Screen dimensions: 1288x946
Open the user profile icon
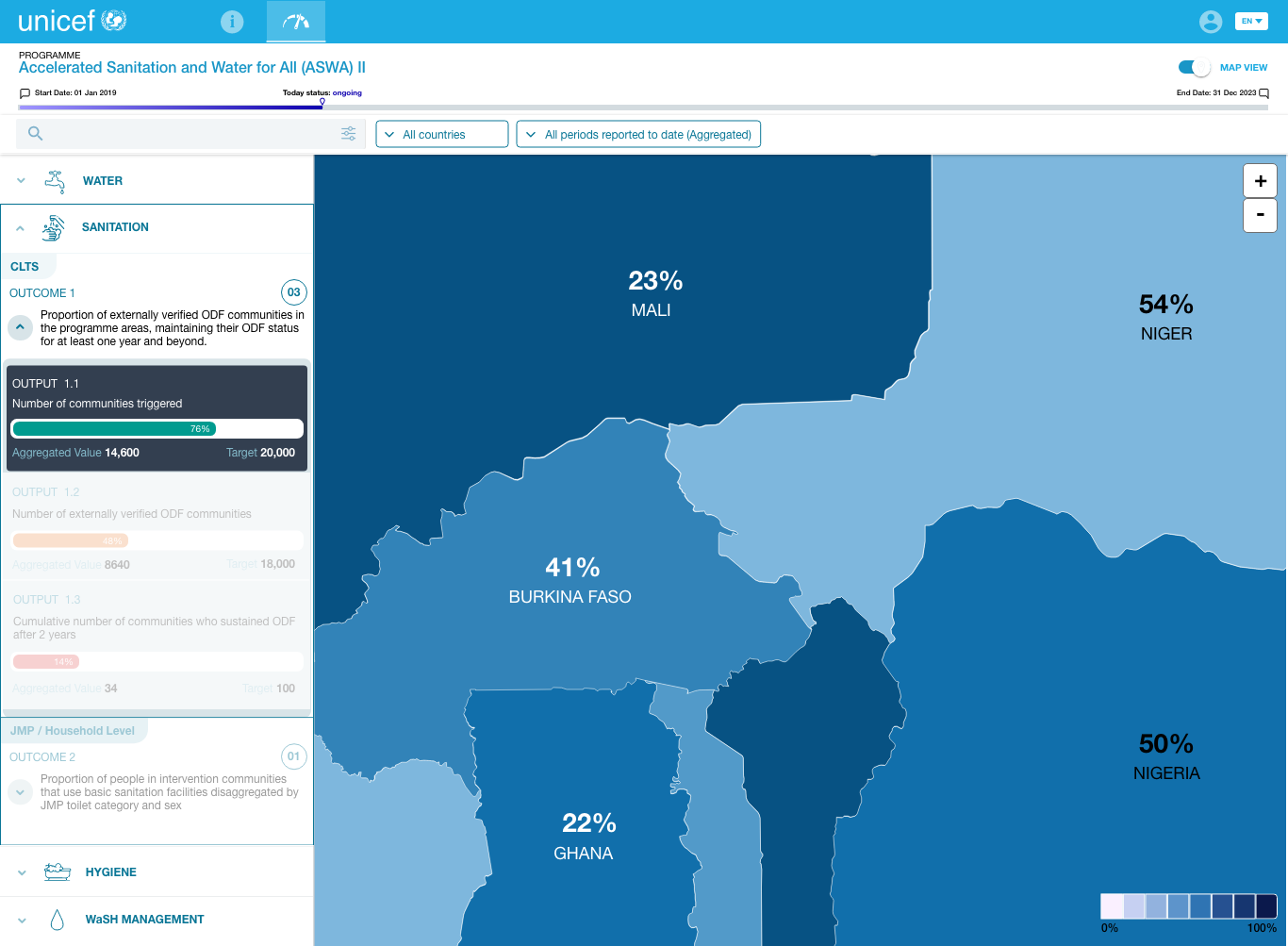[1211, 22]
